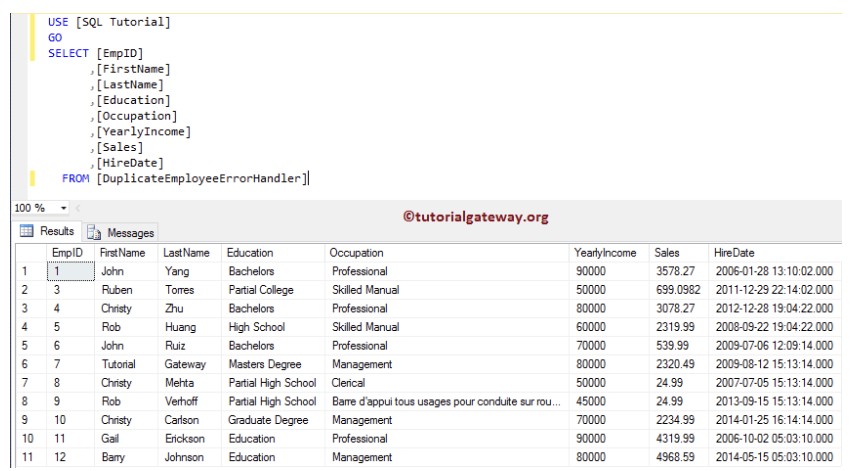Click the Occupation cell 'Clerical'
The height and width of the screenshot is (471, 851).
click(x=447, y=383)
